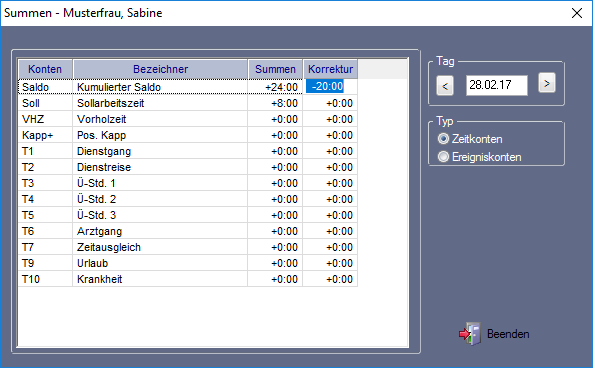
Task: Select the Ü-Std. 1 cell
Action: (160, 183)
